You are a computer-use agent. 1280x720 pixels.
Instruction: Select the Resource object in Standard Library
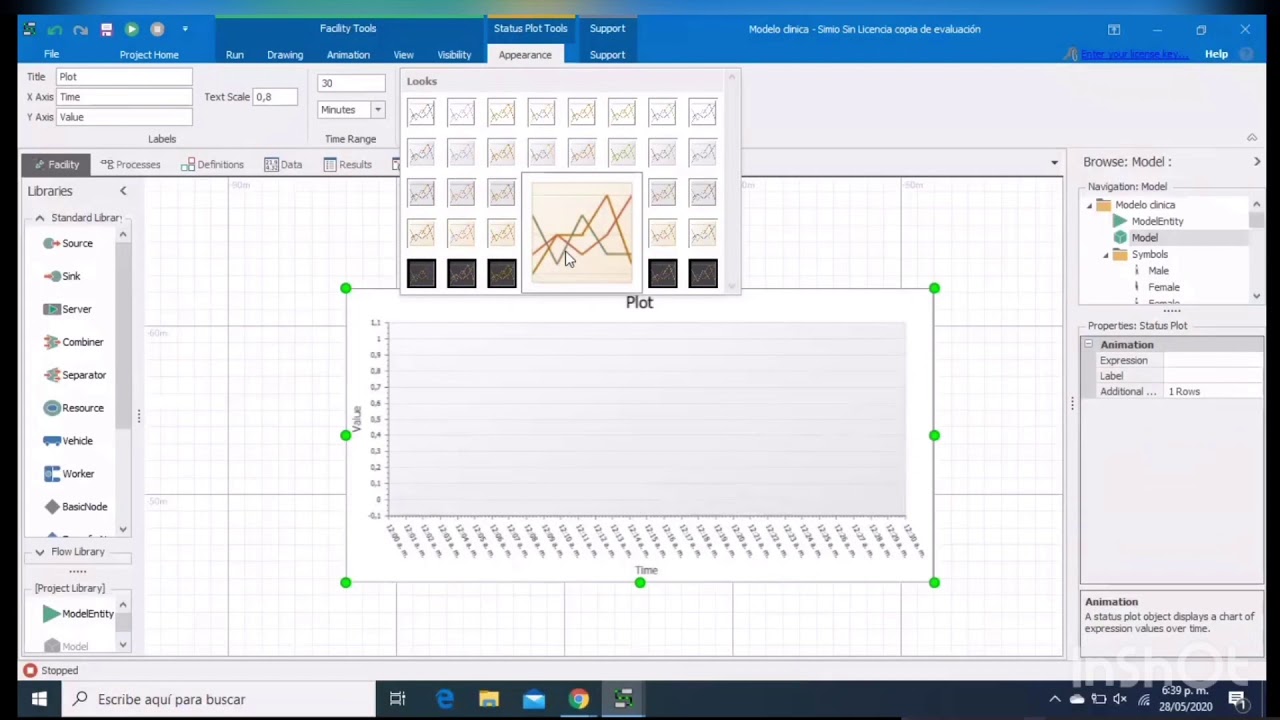click(73, 408)
